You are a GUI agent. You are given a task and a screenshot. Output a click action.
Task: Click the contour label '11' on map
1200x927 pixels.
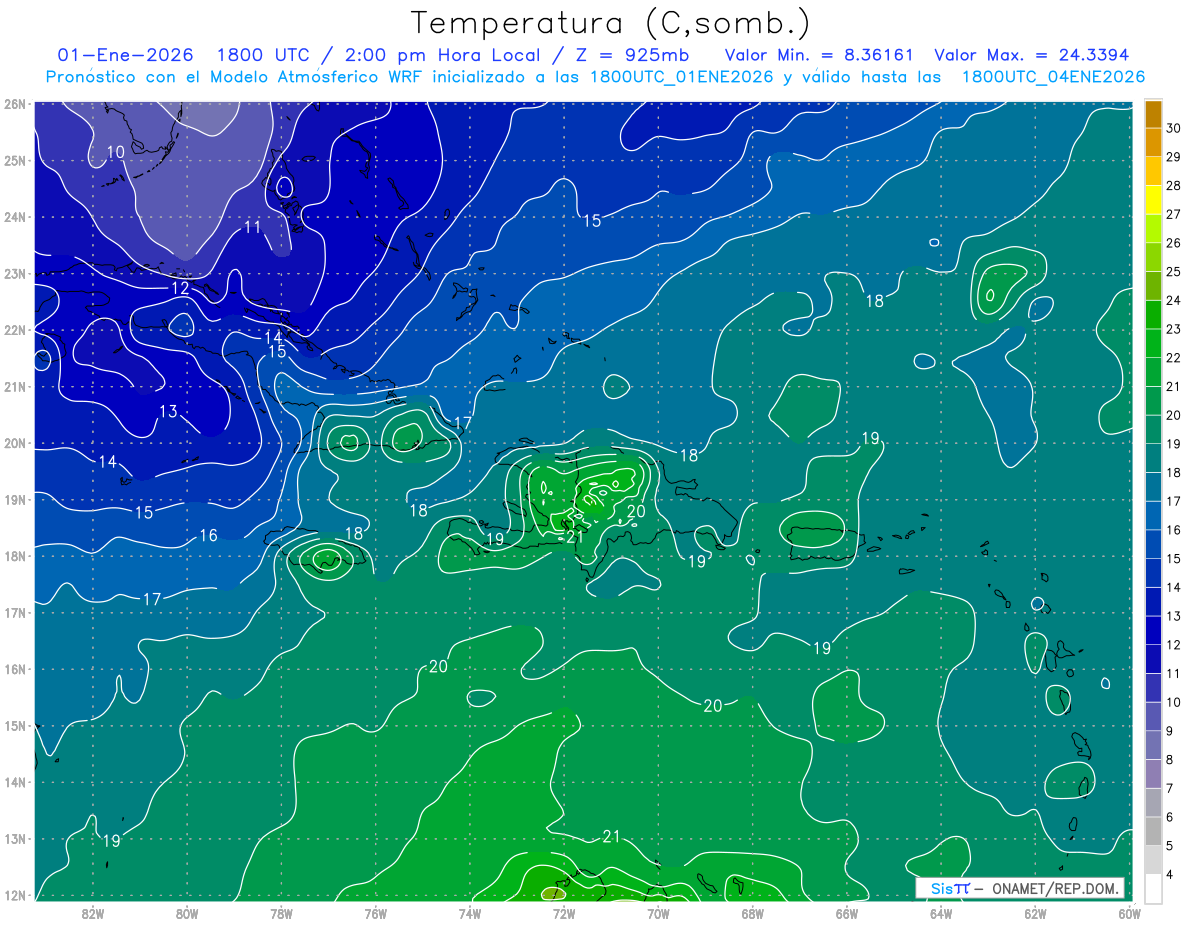point(253,227)
